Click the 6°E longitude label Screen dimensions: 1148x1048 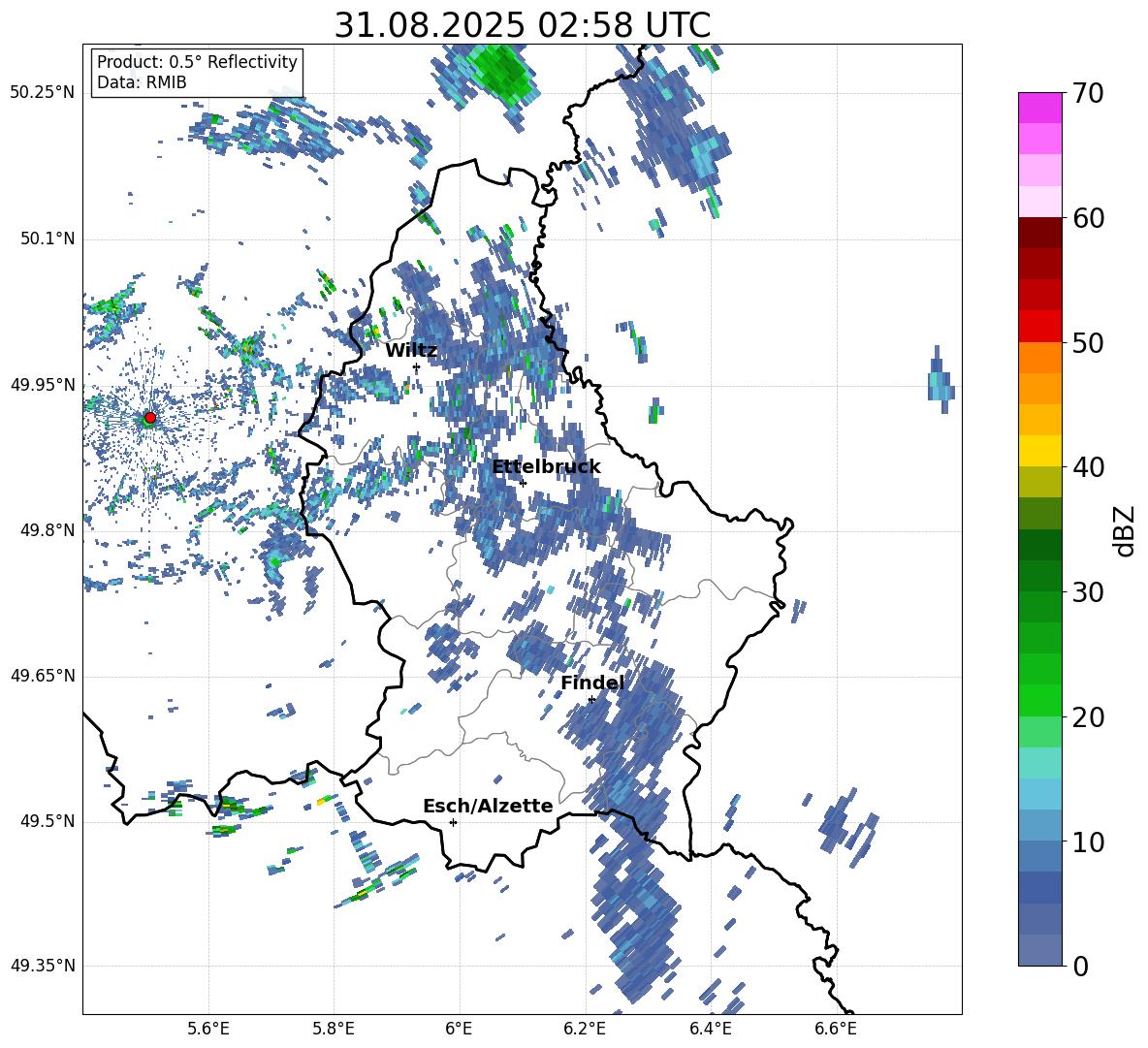point(459,1029)
